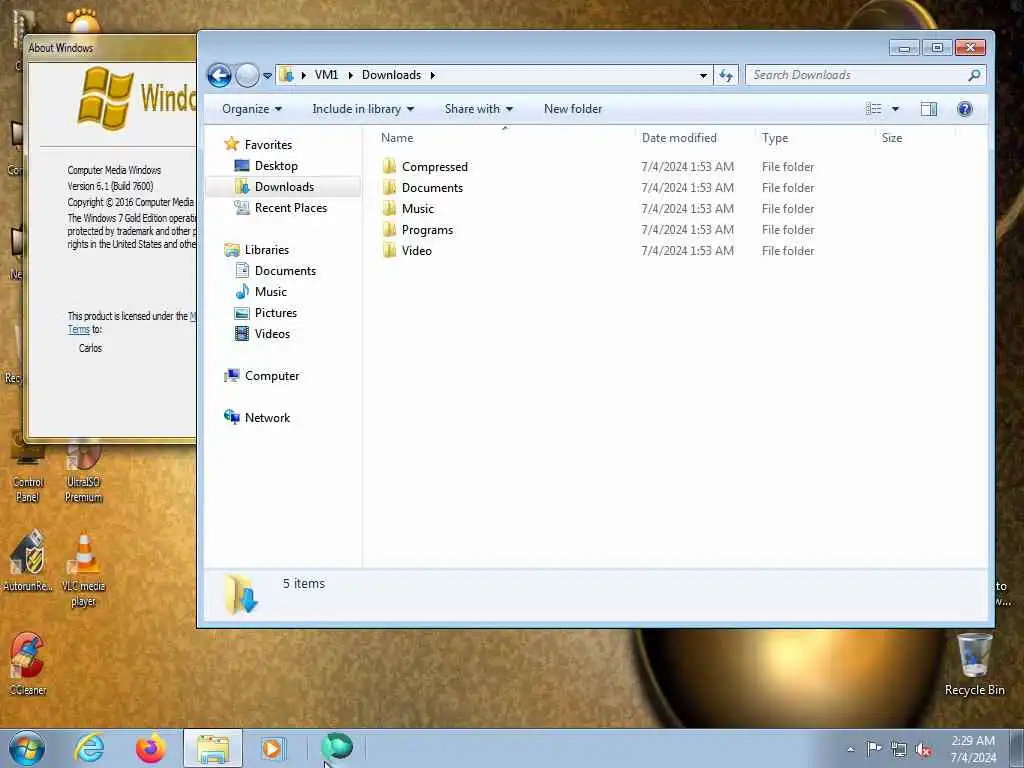Open recent locations dropdown beside forward arrow
Viewport: 1024px width, 768px height.
[x=267, y=76]
